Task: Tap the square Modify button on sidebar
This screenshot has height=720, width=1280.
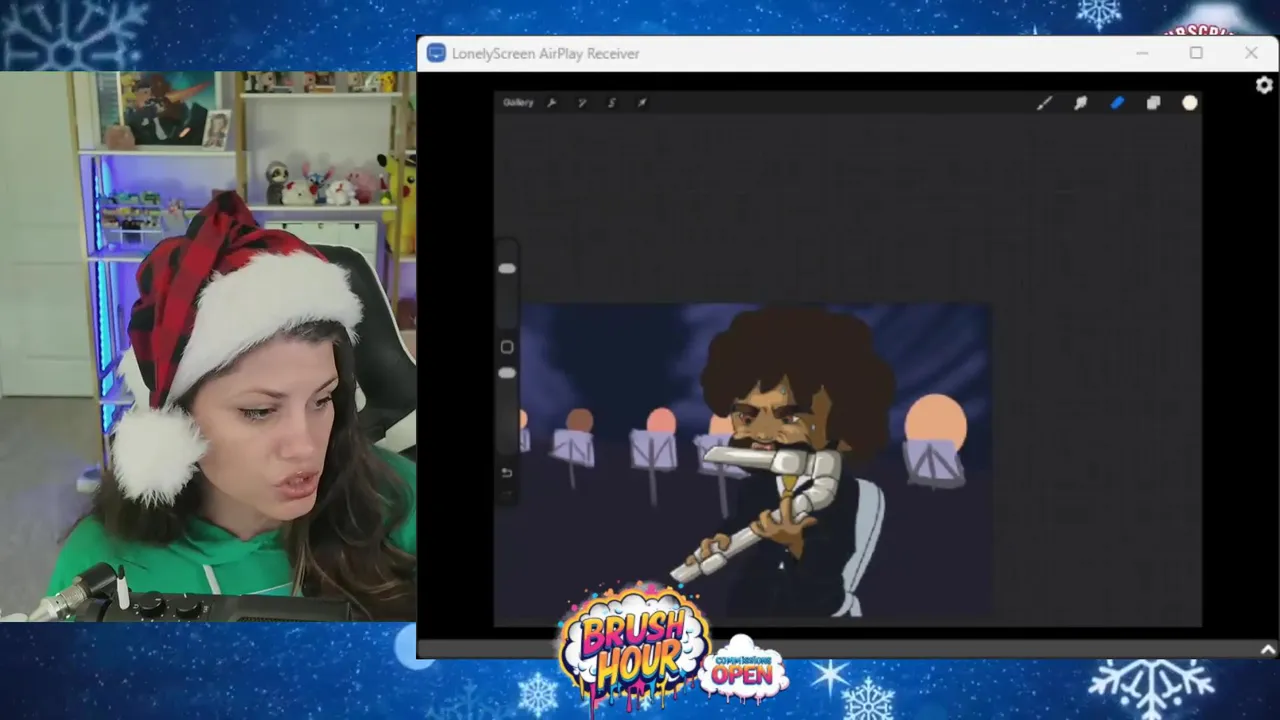Action: coord(507,347)
